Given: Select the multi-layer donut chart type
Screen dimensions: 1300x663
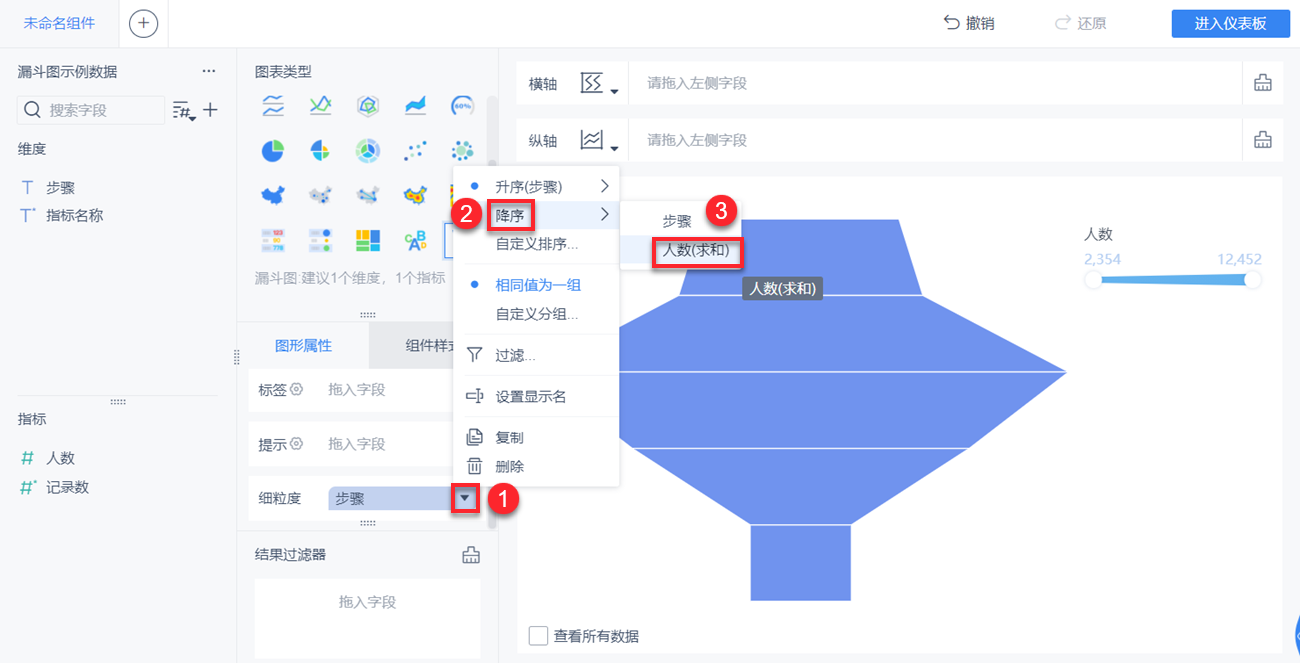Looking at the screenshot, I should point(368,151).
